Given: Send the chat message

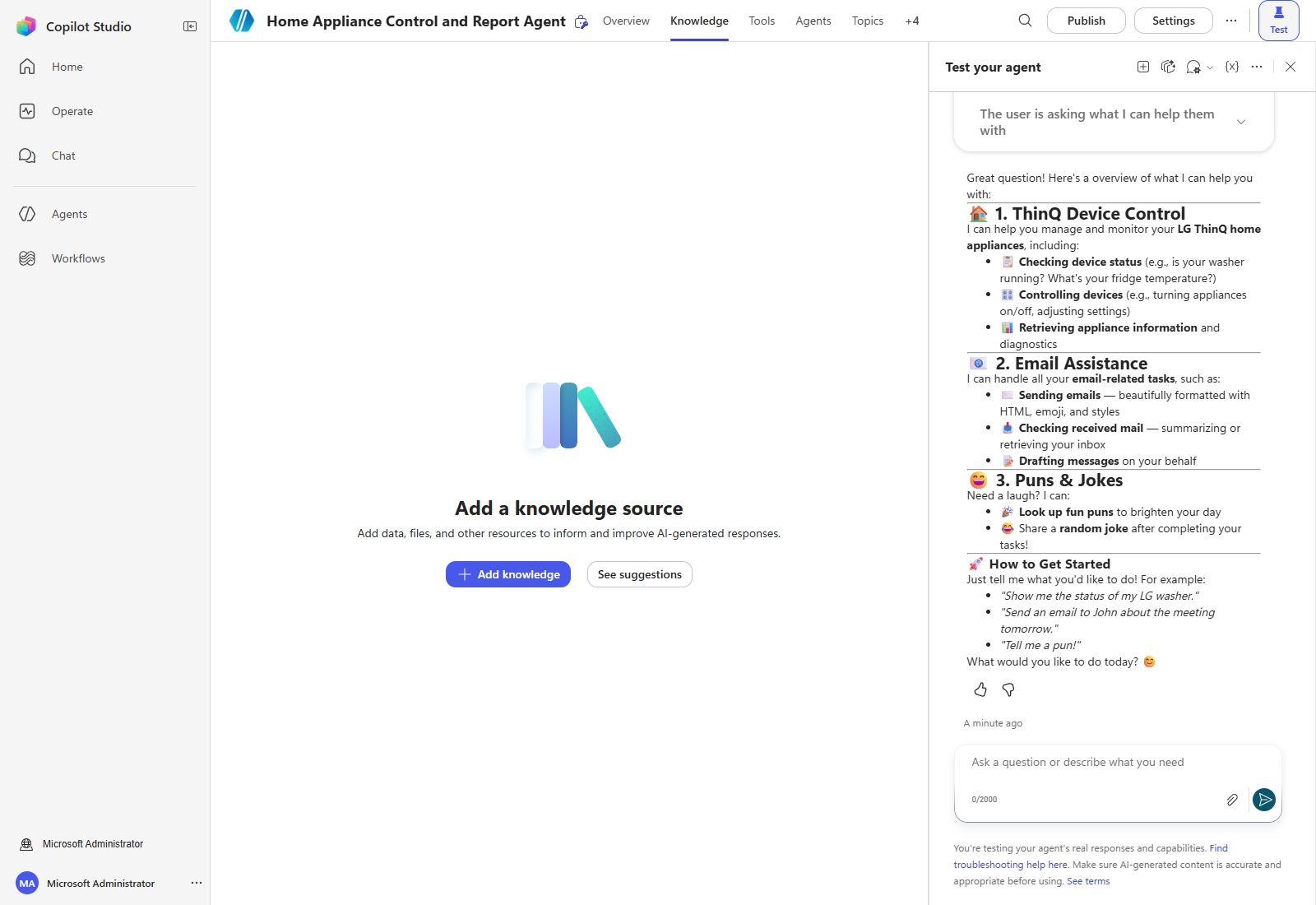Looking at the screenshot, I should tap(1264, 800).
